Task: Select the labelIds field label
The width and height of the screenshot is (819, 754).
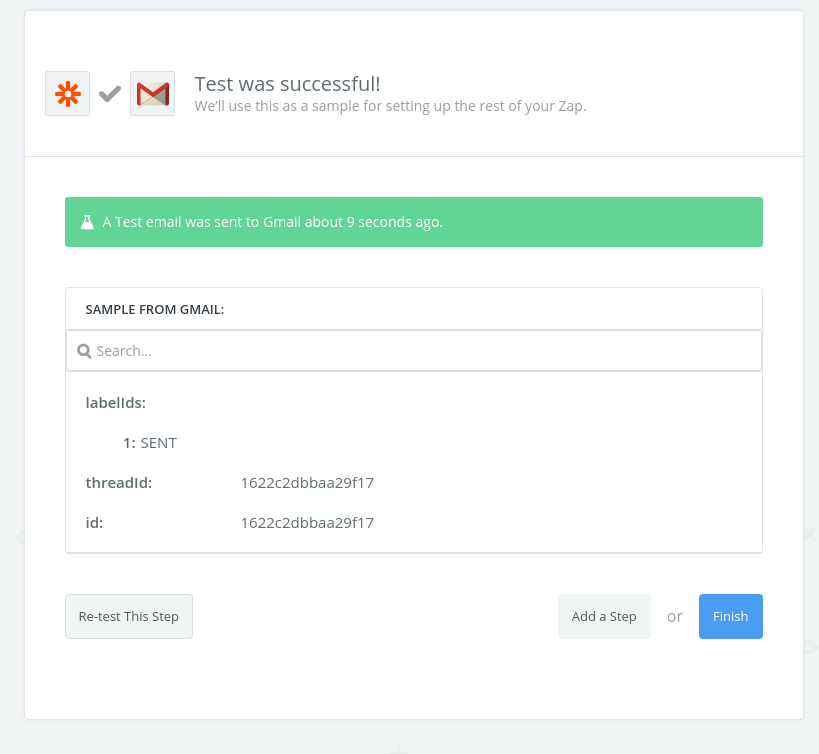Action: (x=116, y=403)
